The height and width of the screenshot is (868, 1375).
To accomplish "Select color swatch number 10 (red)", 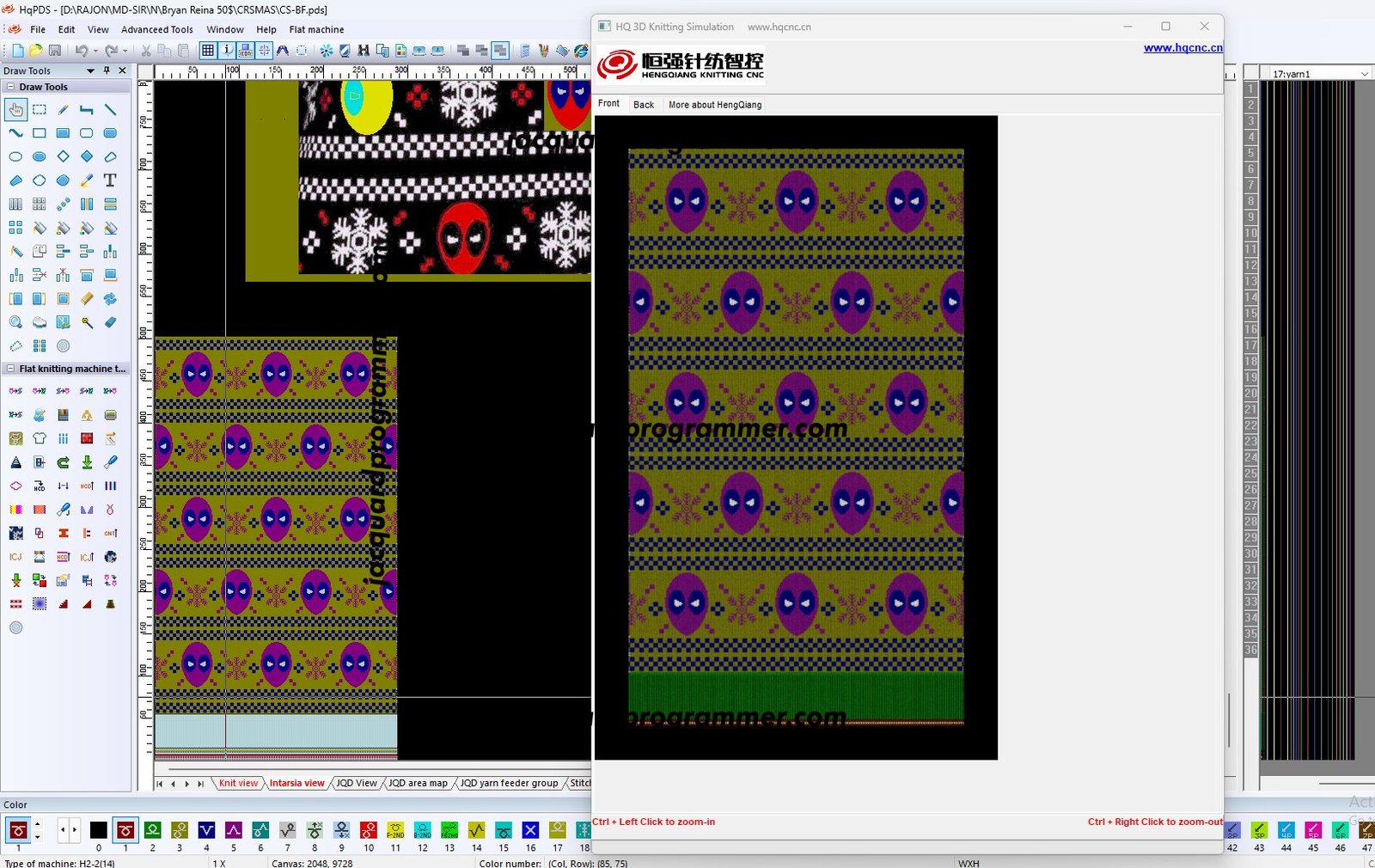I will pos(369,829).
